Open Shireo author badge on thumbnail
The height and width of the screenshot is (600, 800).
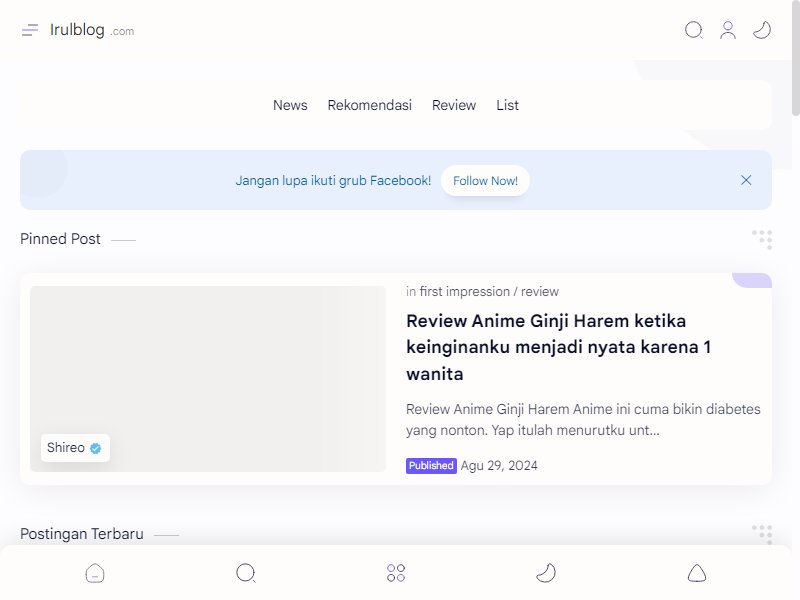pyautogui.click(x=75, y=448)
